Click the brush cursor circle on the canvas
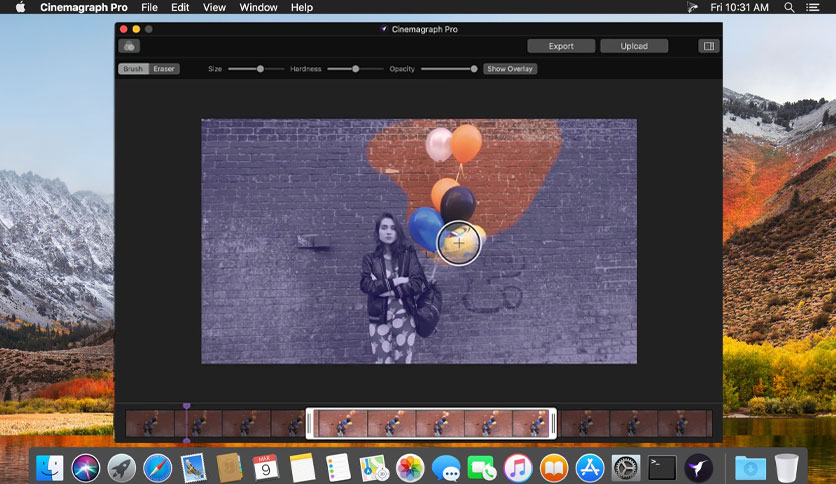 click(459, 243)
